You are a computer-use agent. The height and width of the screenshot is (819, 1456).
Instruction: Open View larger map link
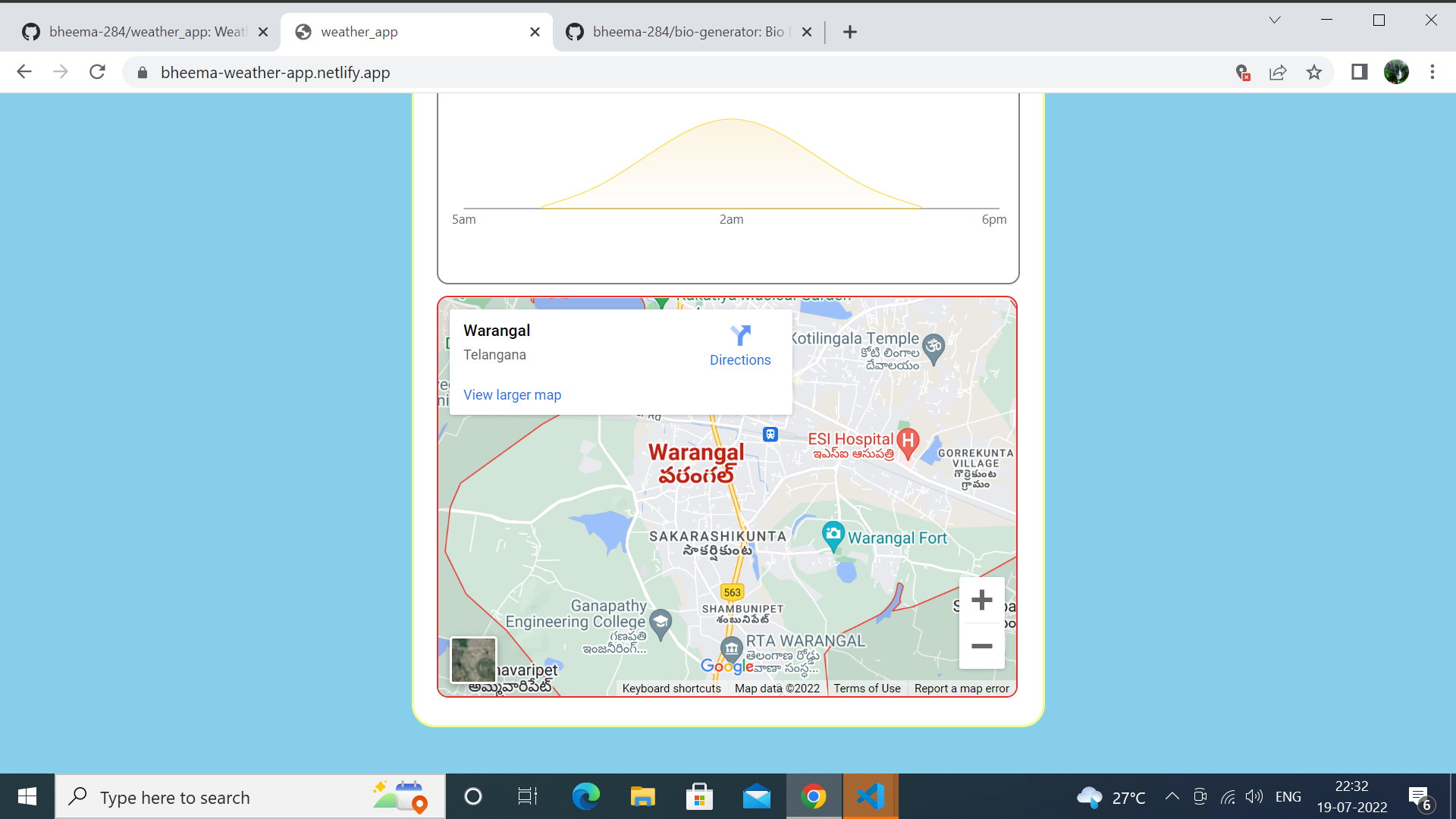[x=512, y=395]
